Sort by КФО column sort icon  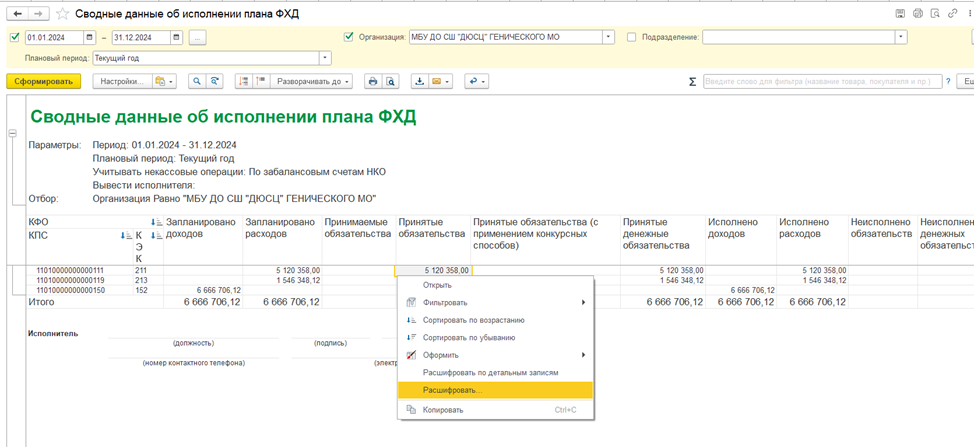(156, 222)
